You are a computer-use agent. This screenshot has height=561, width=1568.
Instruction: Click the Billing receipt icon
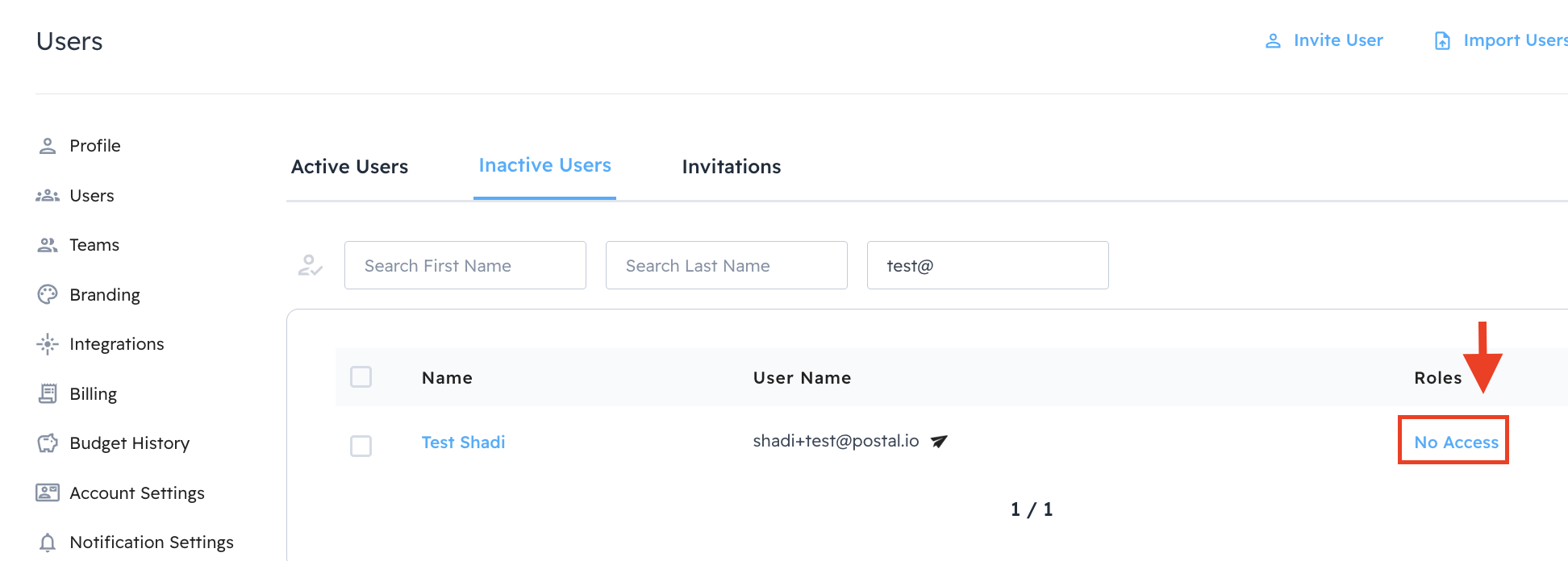coord(48,393)
